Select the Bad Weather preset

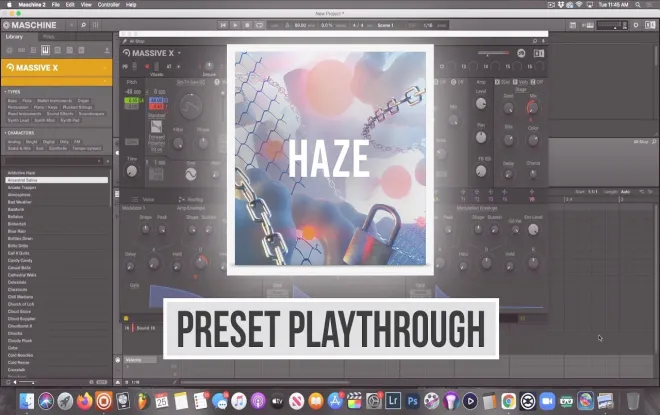click(x=19, y=202)
